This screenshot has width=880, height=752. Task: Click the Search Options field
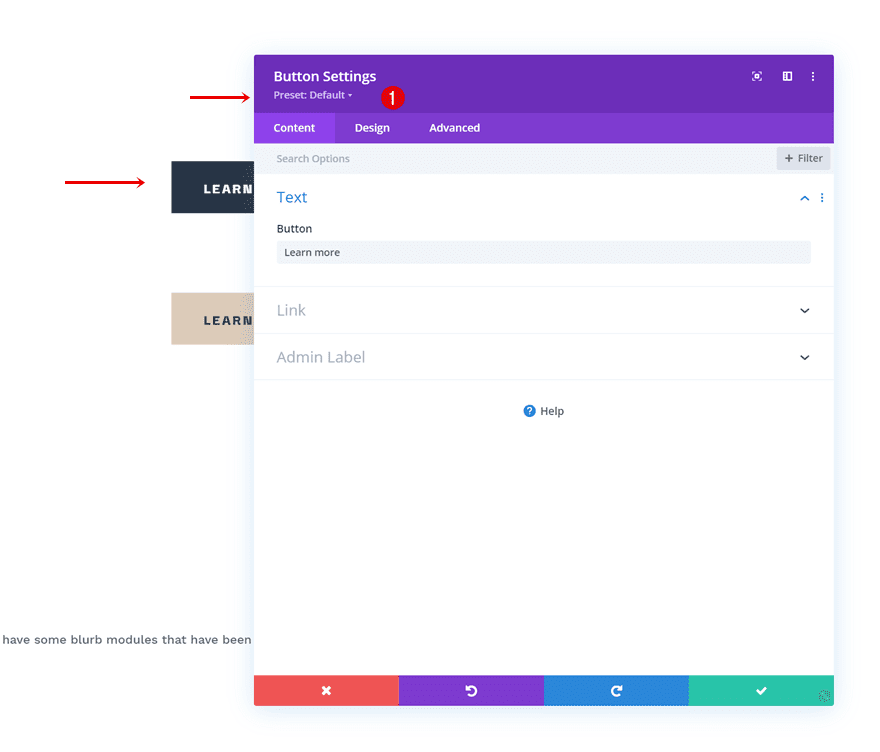click(400, 158)
